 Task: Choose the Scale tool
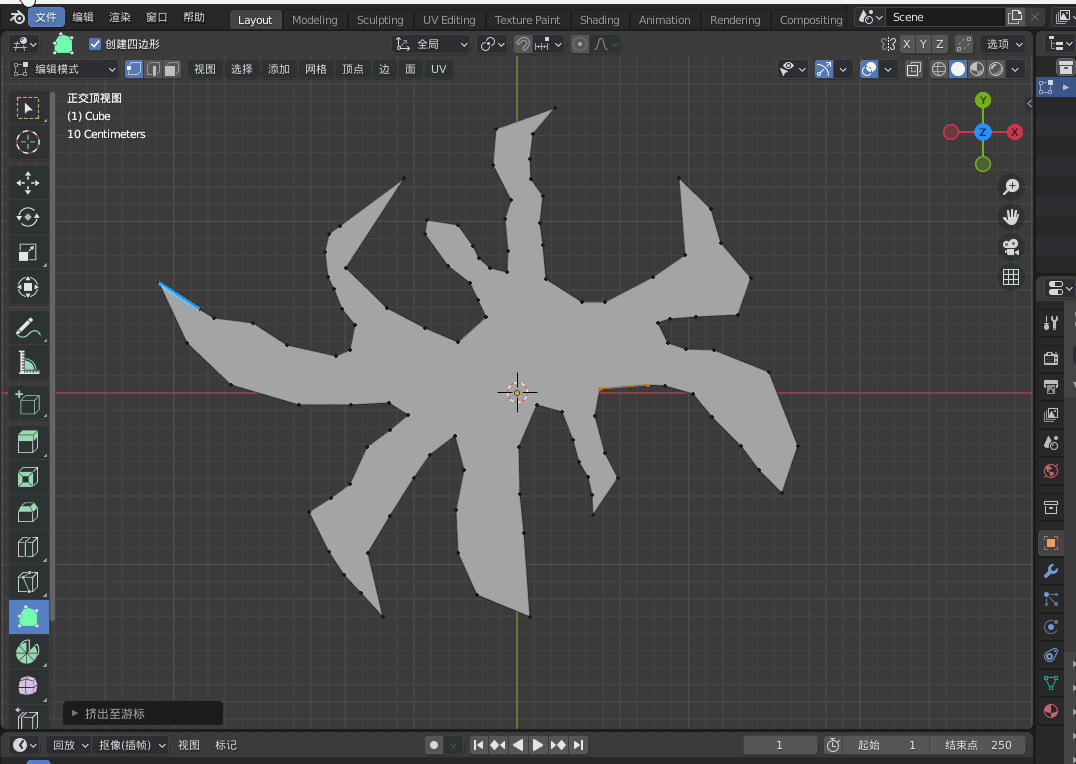pos(27,252)
